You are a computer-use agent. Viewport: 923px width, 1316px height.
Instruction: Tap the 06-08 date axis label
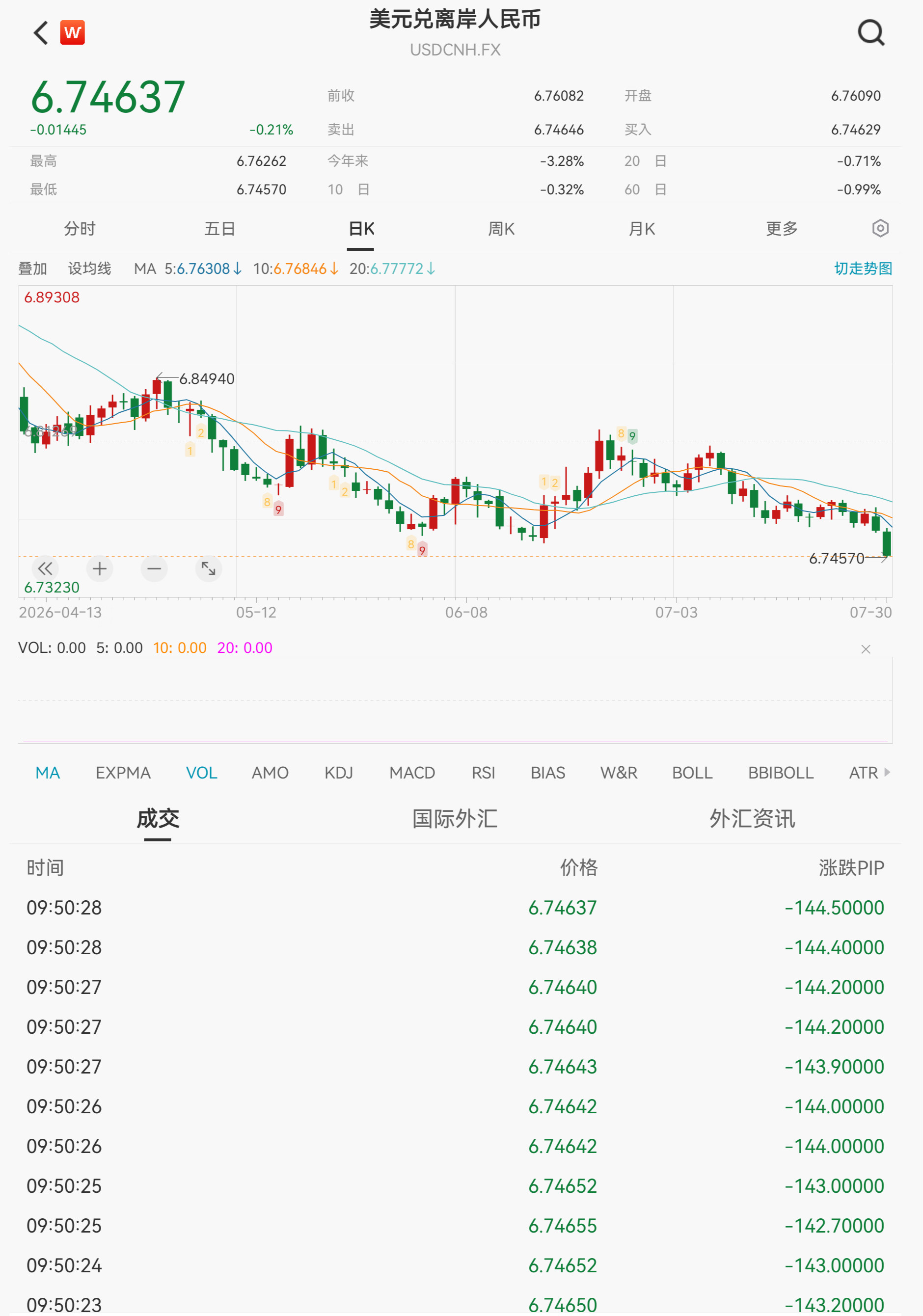pyautogui.click(x=466, y=612)
